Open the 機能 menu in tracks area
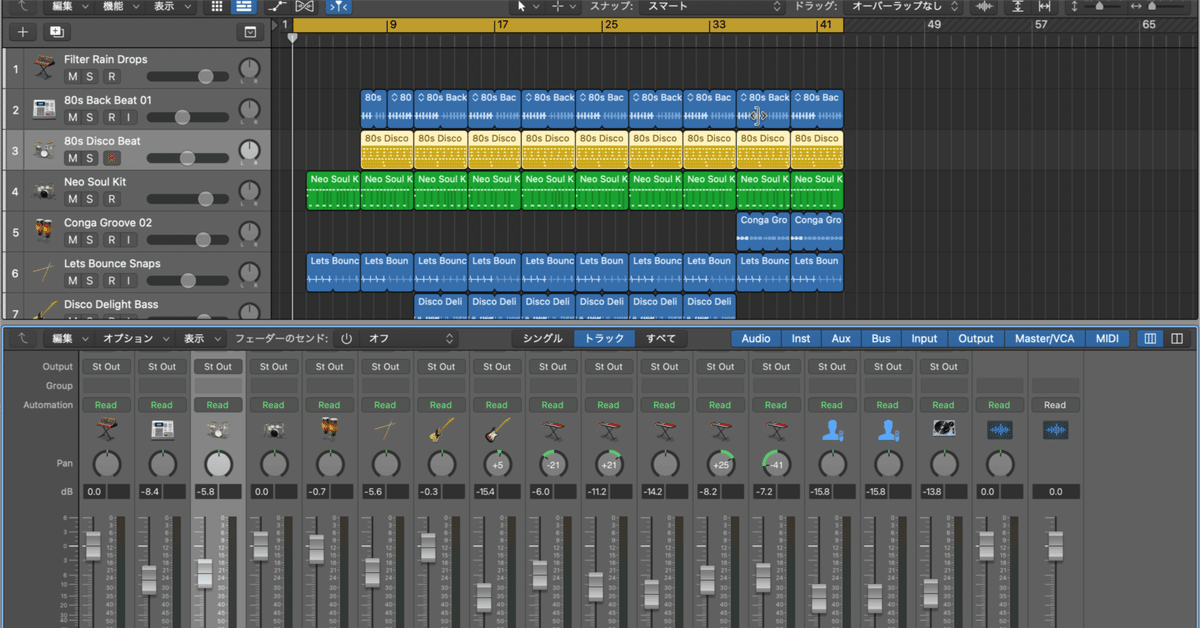1200x628 pixels. click(x=122, y=7)
